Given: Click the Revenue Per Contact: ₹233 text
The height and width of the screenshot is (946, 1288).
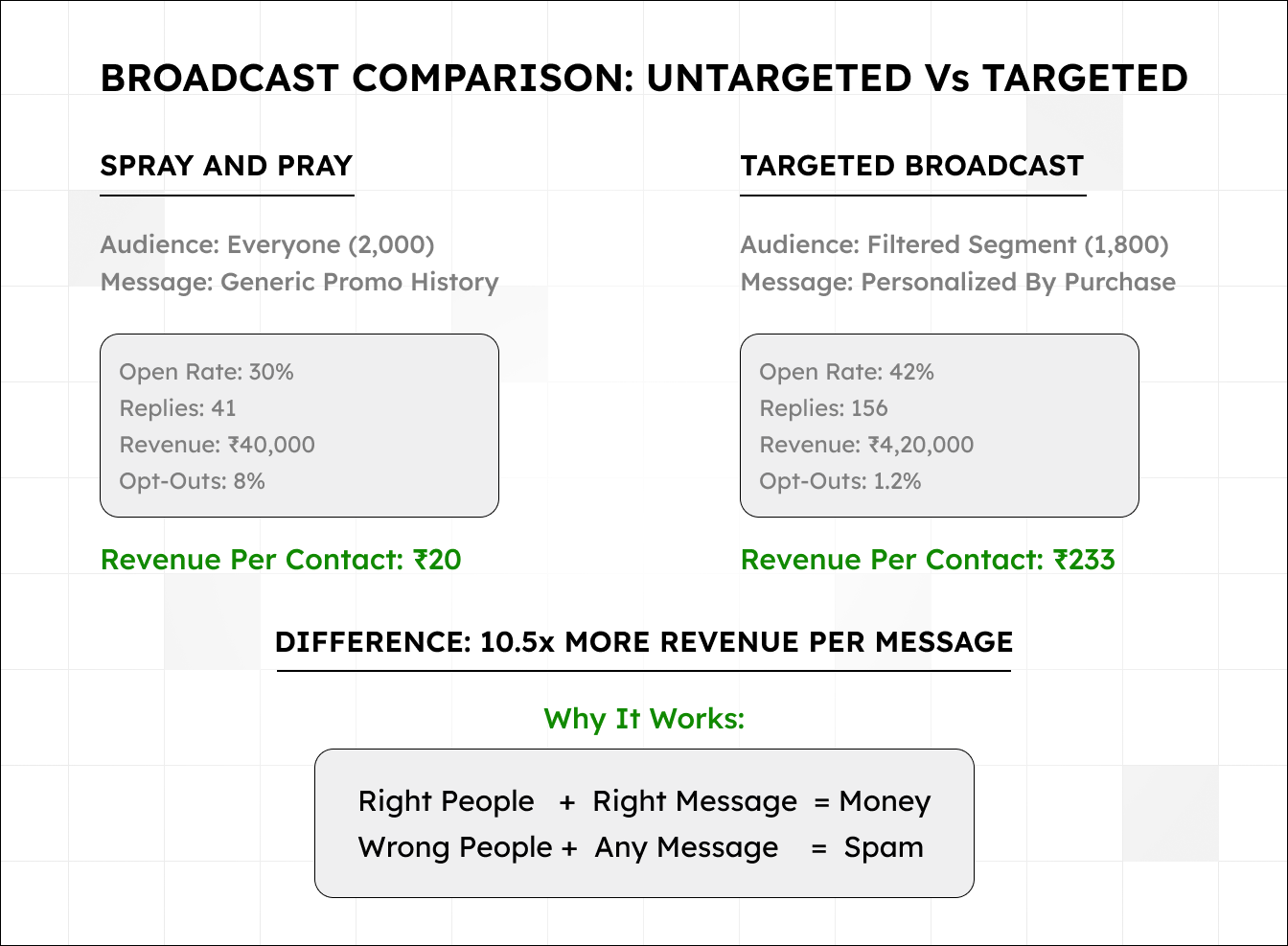Looking at the screenshot, I should (x=928, y=560).
